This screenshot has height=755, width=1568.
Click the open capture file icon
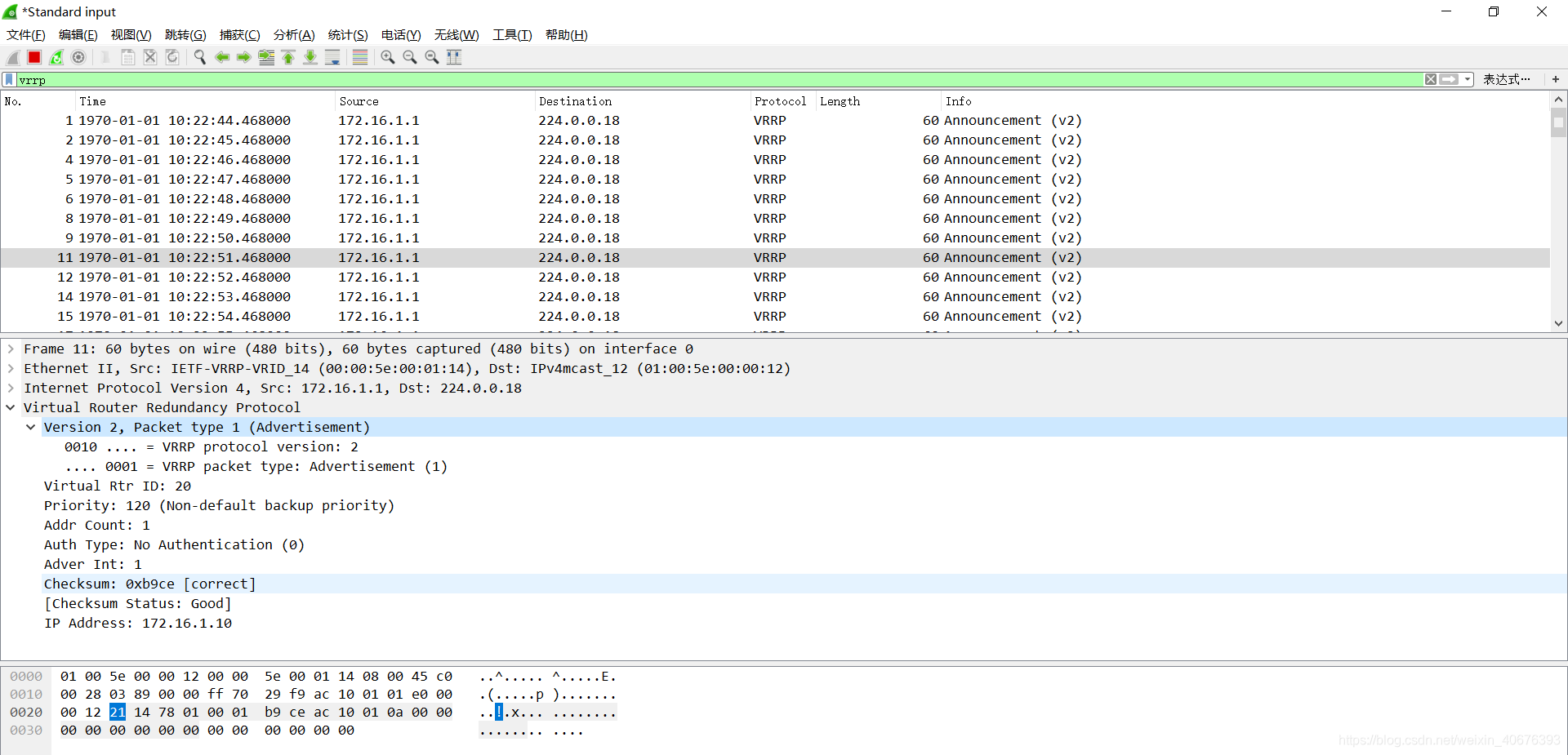[105, 57]
